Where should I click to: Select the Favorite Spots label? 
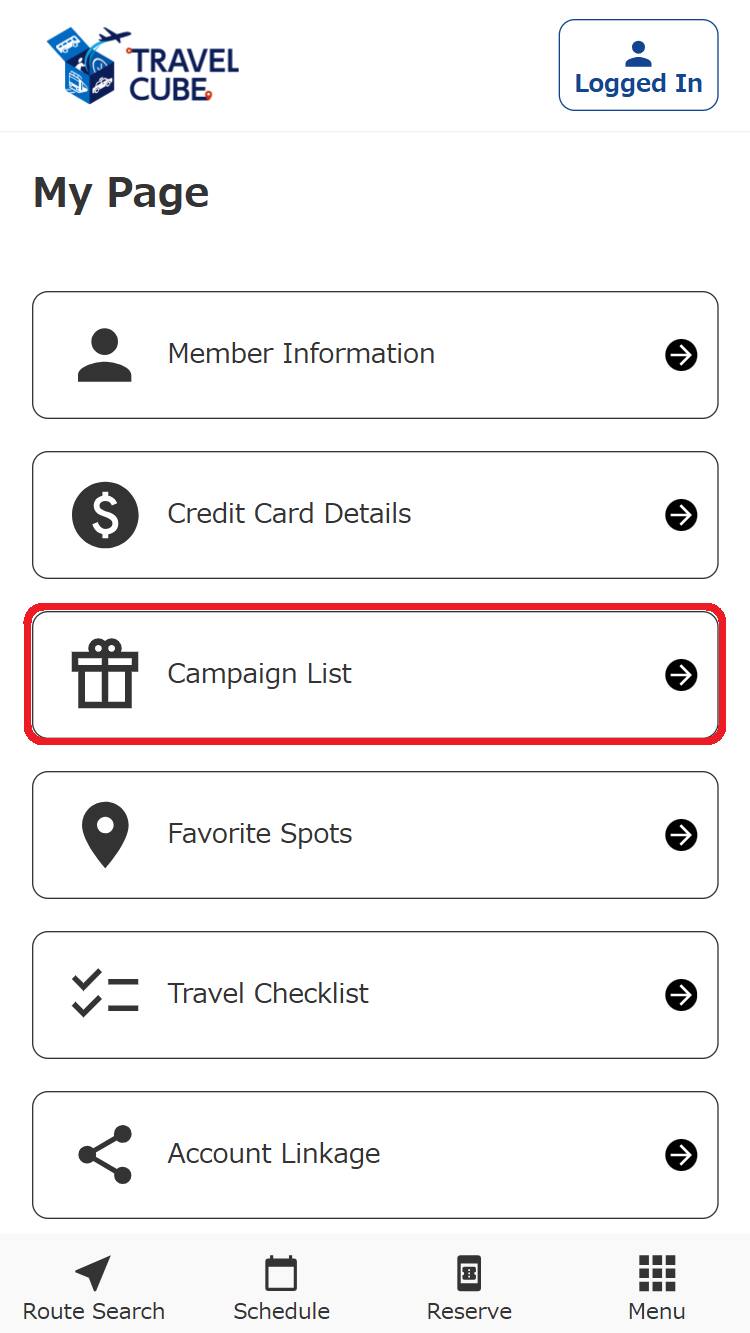[x=260, y=834]
